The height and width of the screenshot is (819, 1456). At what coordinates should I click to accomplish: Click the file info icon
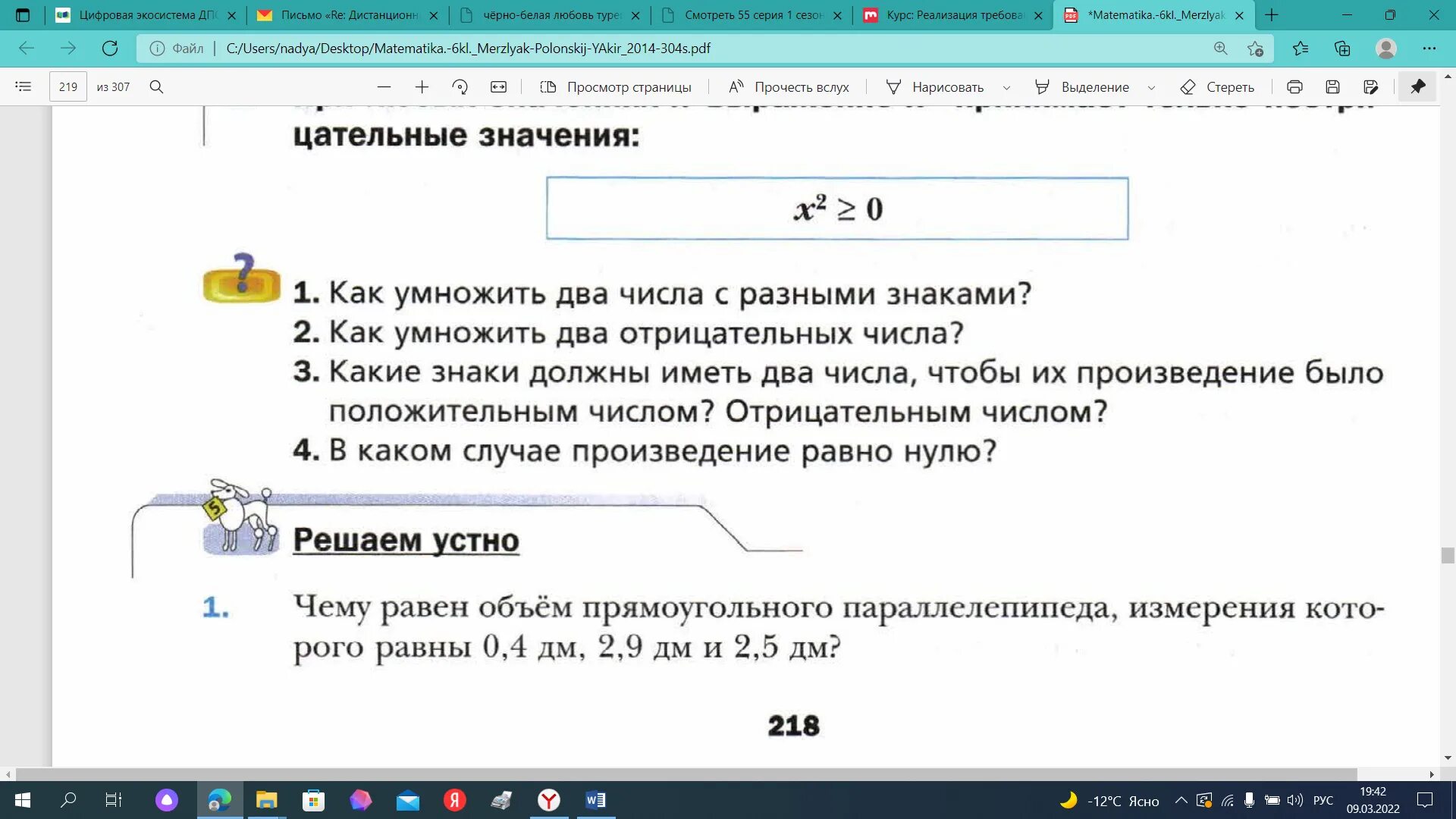[x=157, y=49]
